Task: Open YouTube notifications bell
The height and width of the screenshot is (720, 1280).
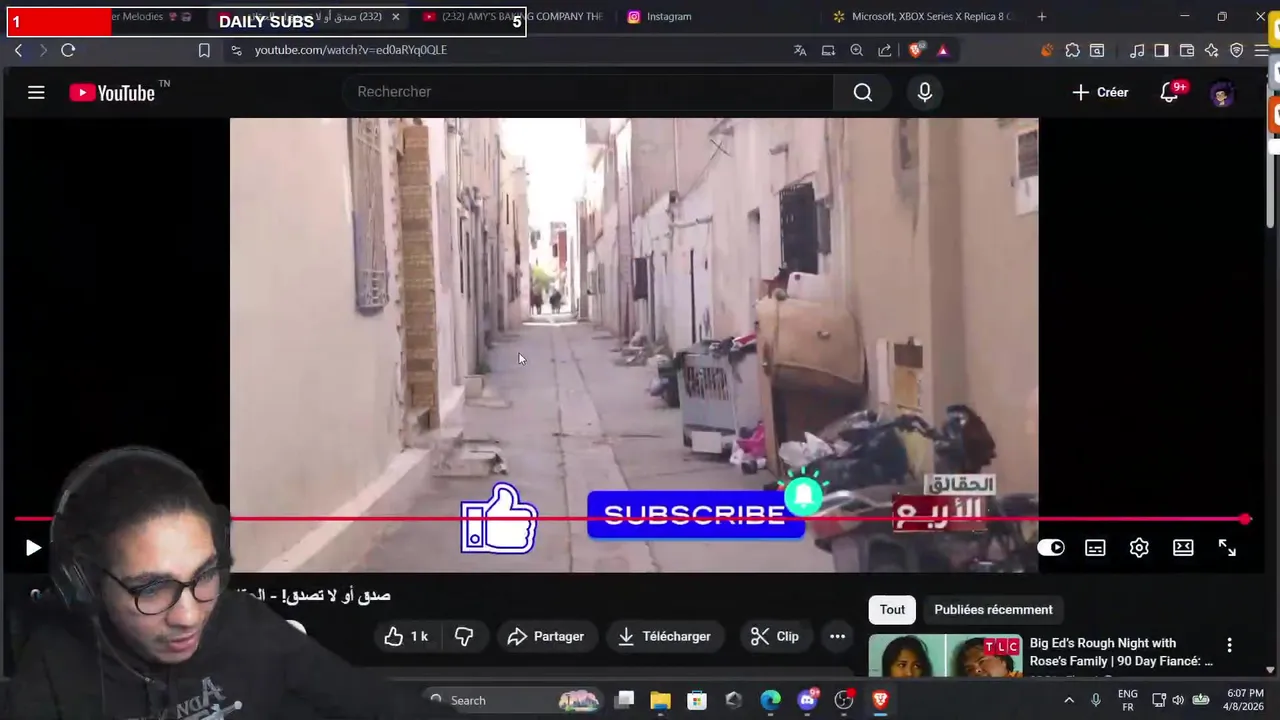Action: pyautogui.click(x=1169, y=93)
